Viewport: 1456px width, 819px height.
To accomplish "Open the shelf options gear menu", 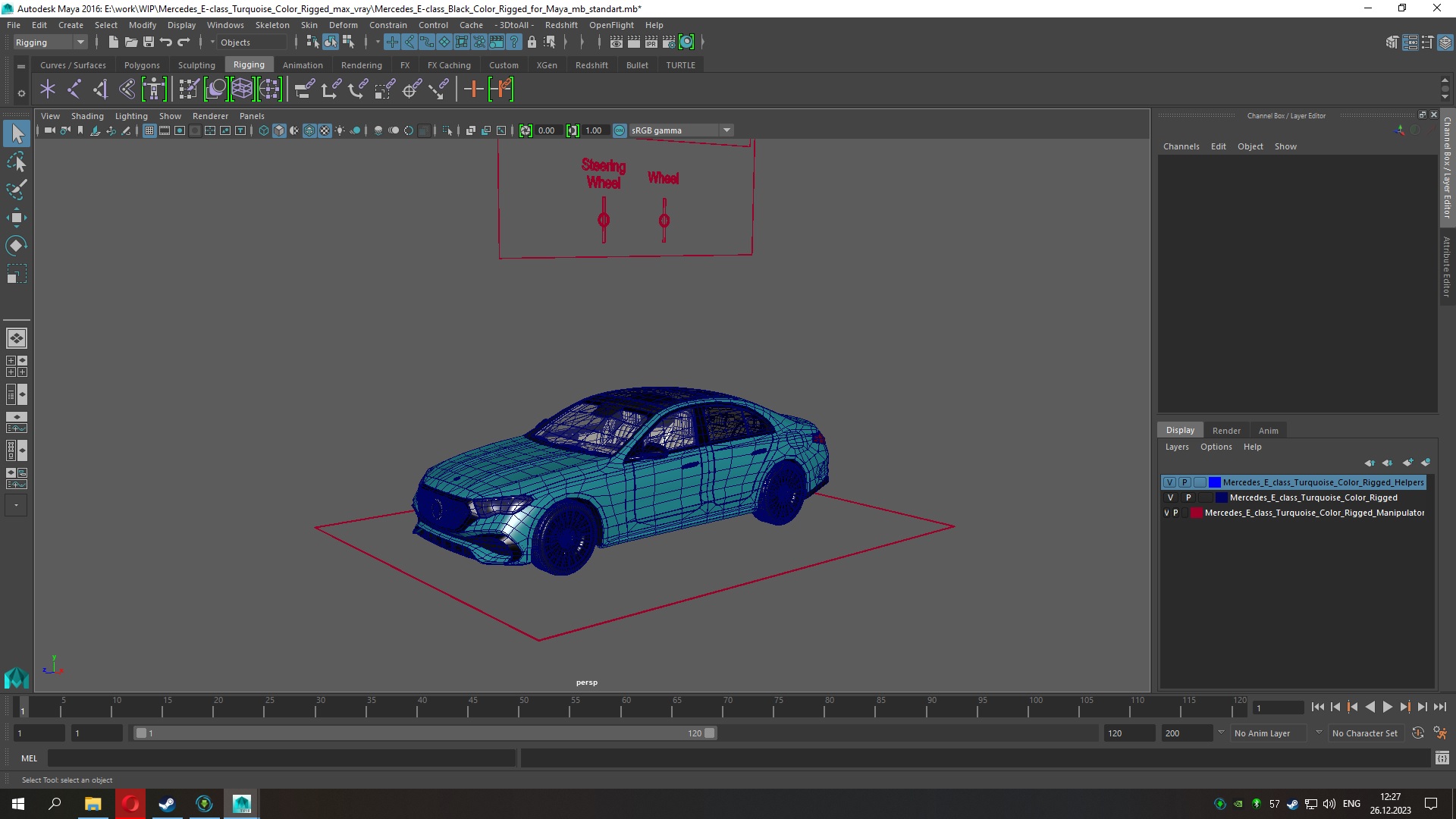I will [x=21, y=93].
